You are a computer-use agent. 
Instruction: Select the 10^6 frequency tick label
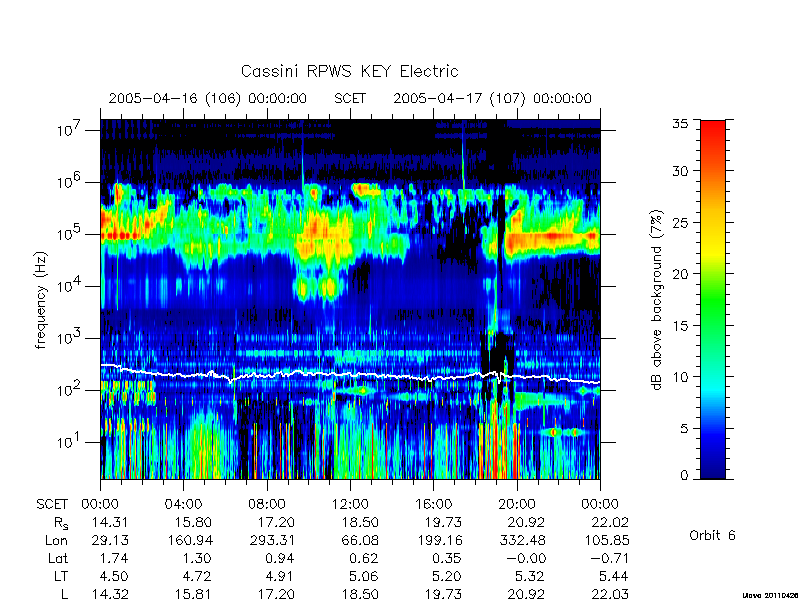click(69, 182)
